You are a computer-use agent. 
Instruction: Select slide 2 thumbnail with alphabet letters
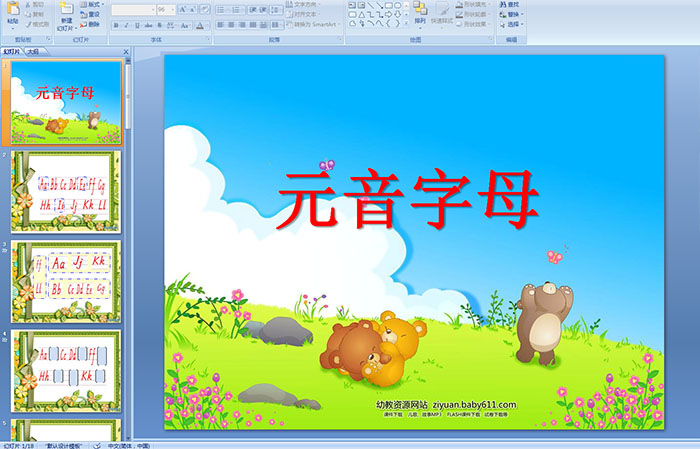pyautogui.click(x=66, y=192)
